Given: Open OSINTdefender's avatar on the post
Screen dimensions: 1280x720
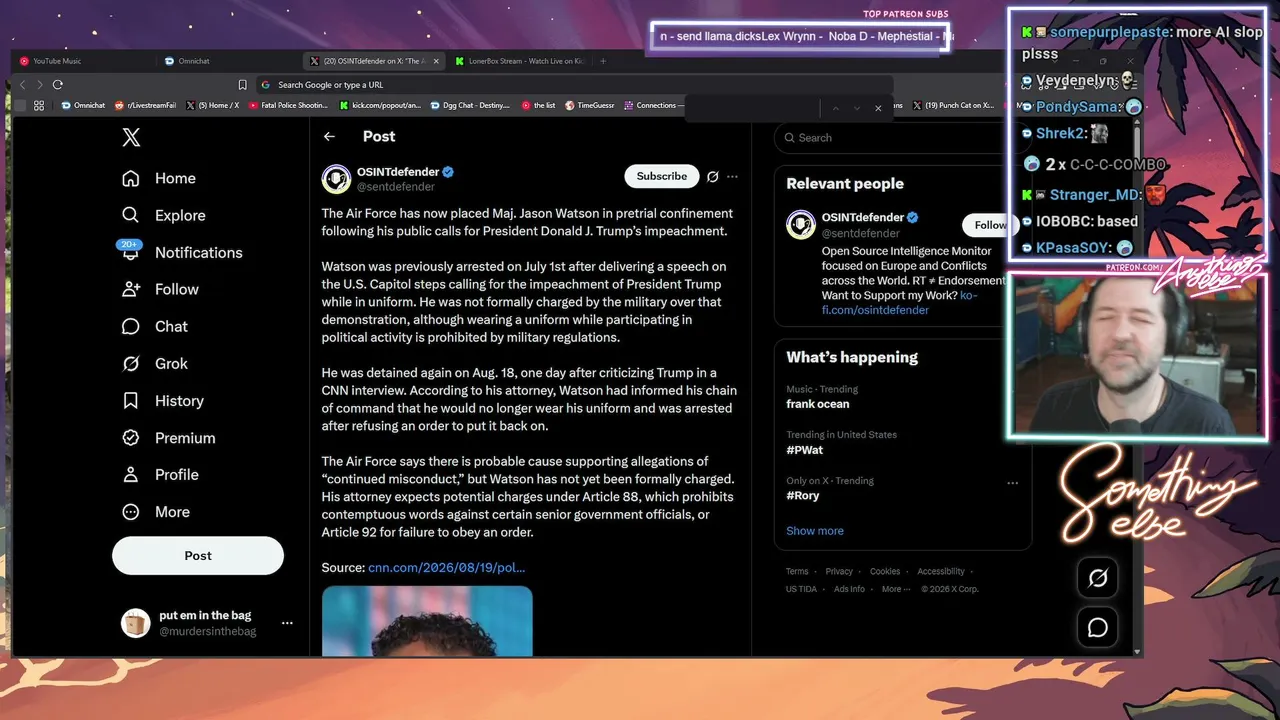Looking at the screenshot, I should [336, 179].
